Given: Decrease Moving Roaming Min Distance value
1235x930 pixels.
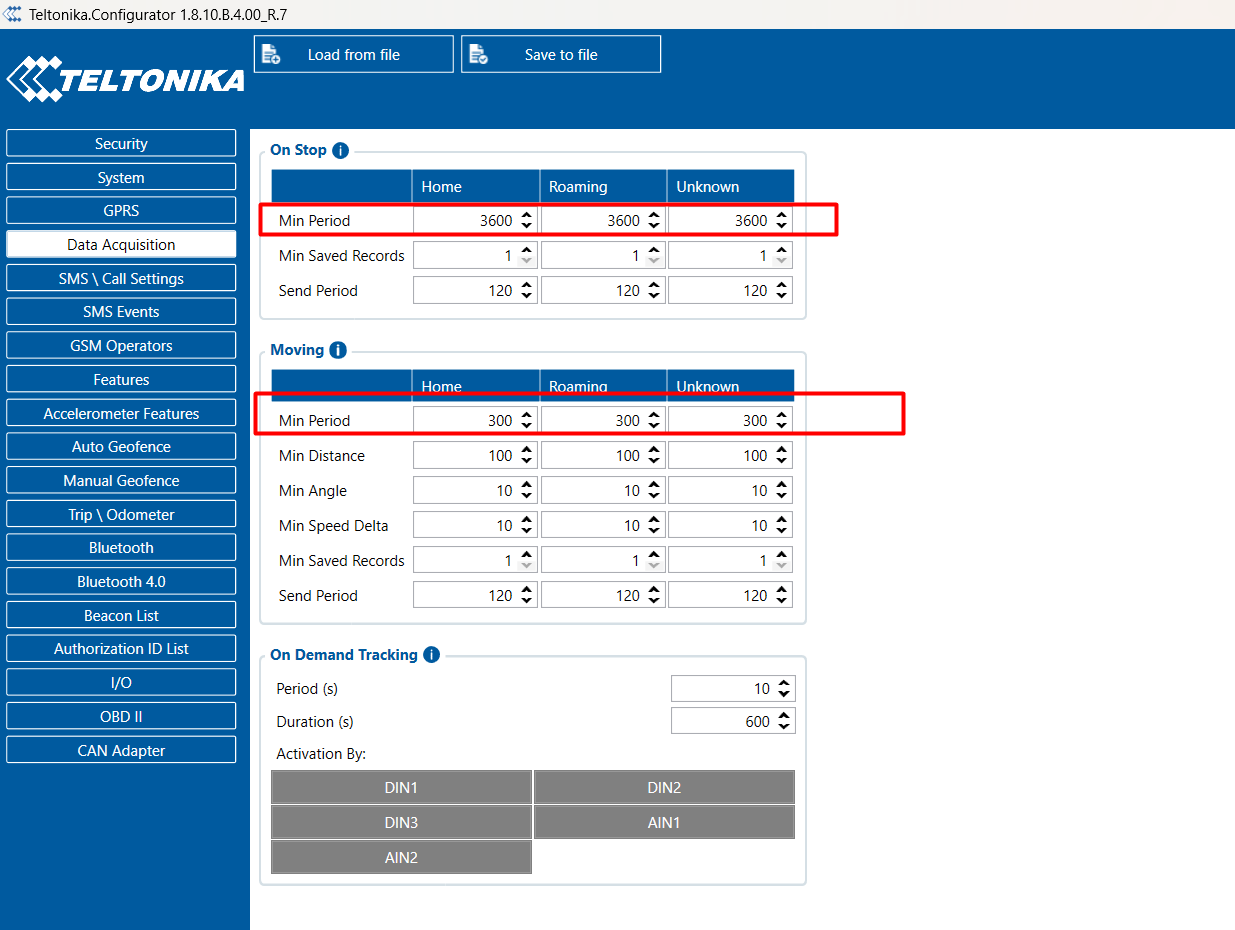Looking at the screenshot, I should point(654,461).
